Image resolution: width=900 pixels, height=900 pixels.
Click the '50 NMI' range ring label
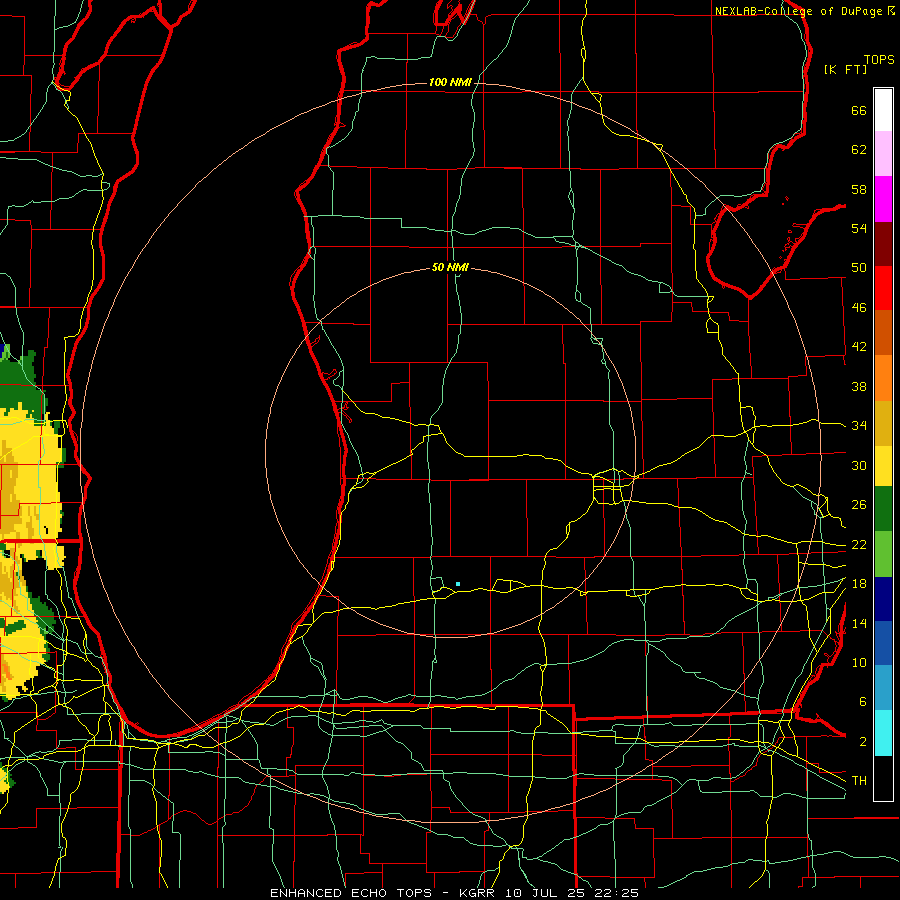[x=450, y=267]
